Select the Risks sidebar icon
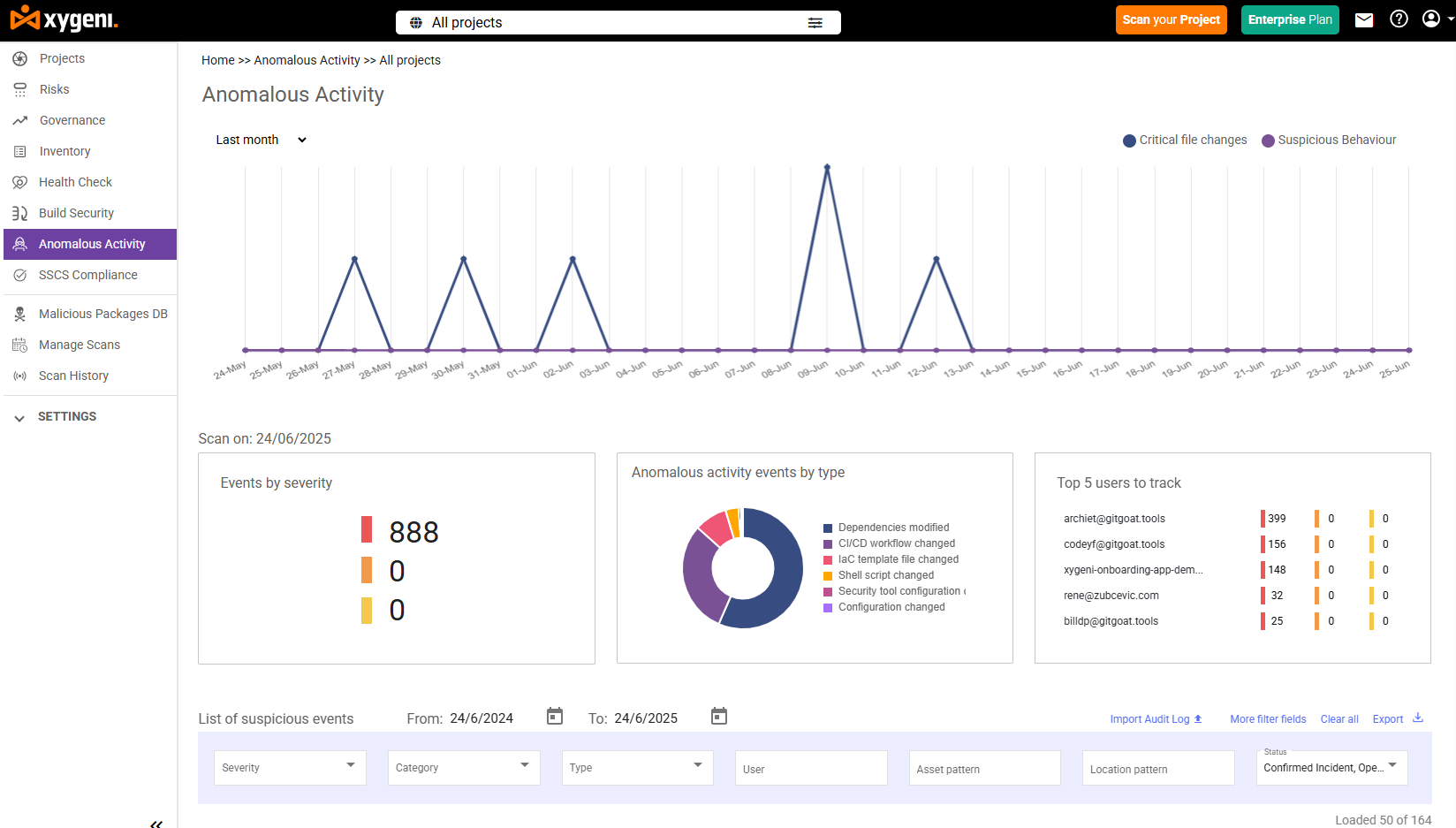 coord(54,89)
